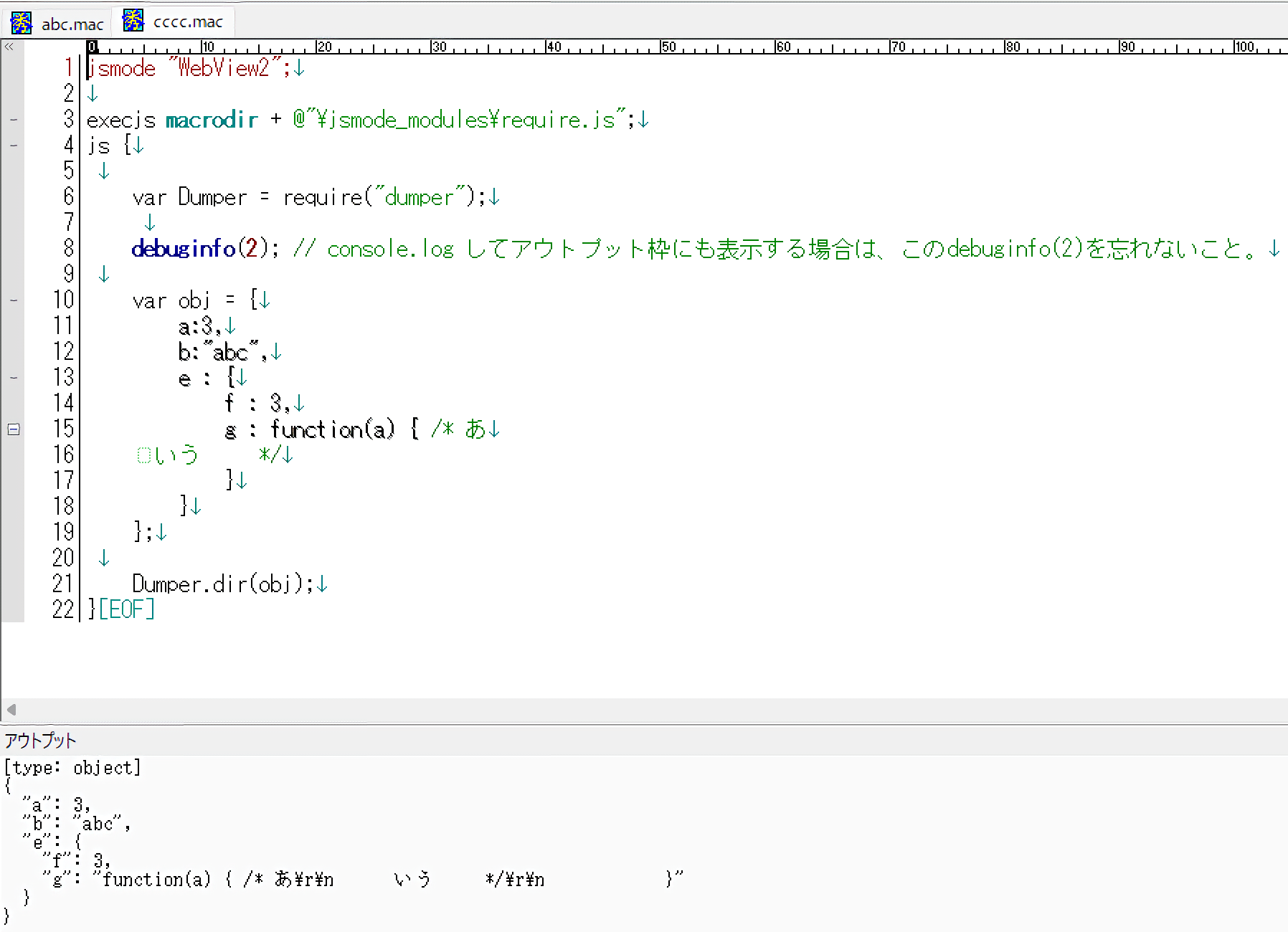
Task: Collapse the var obj fold at line 10
Action: [x=14, y=300]
